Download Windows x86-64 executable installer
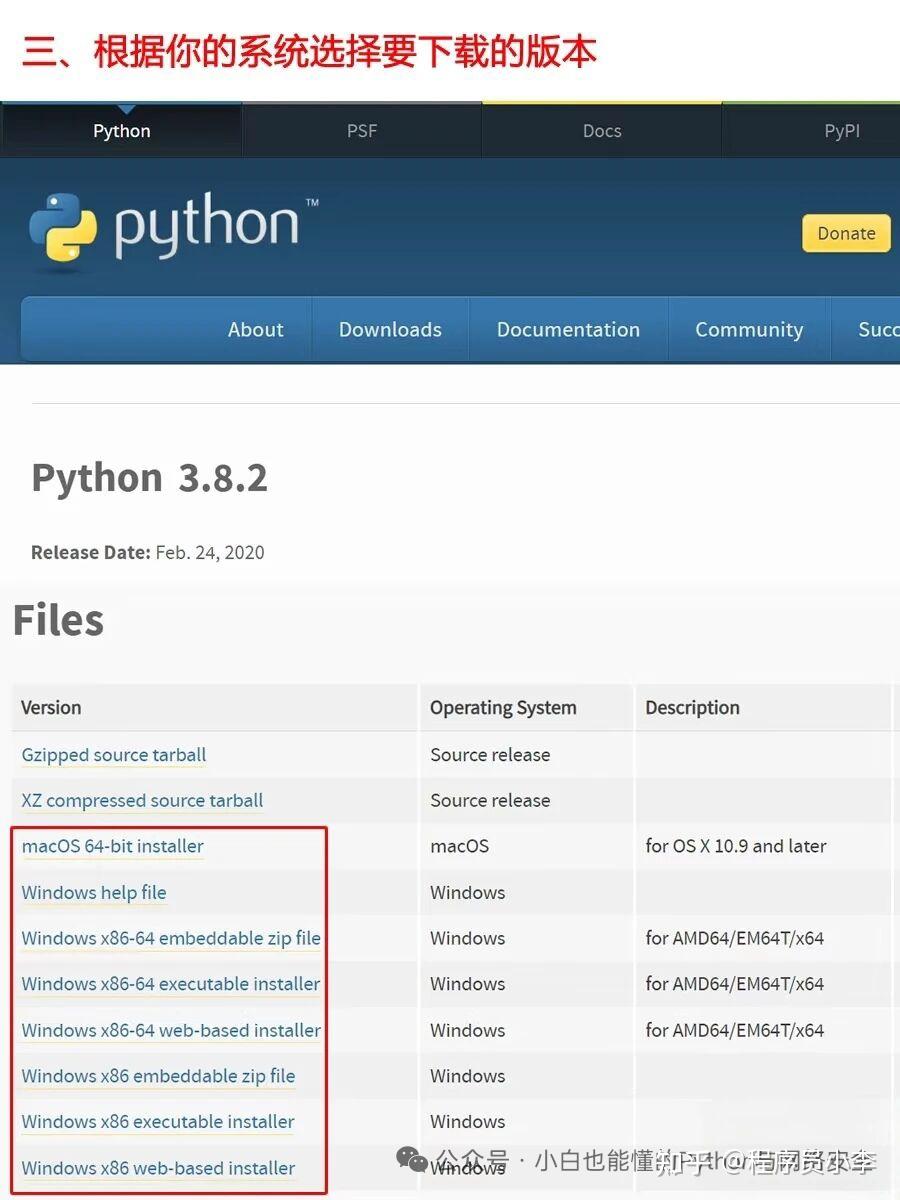This screenshot has width=900, height=1200. tap(170, 985)
